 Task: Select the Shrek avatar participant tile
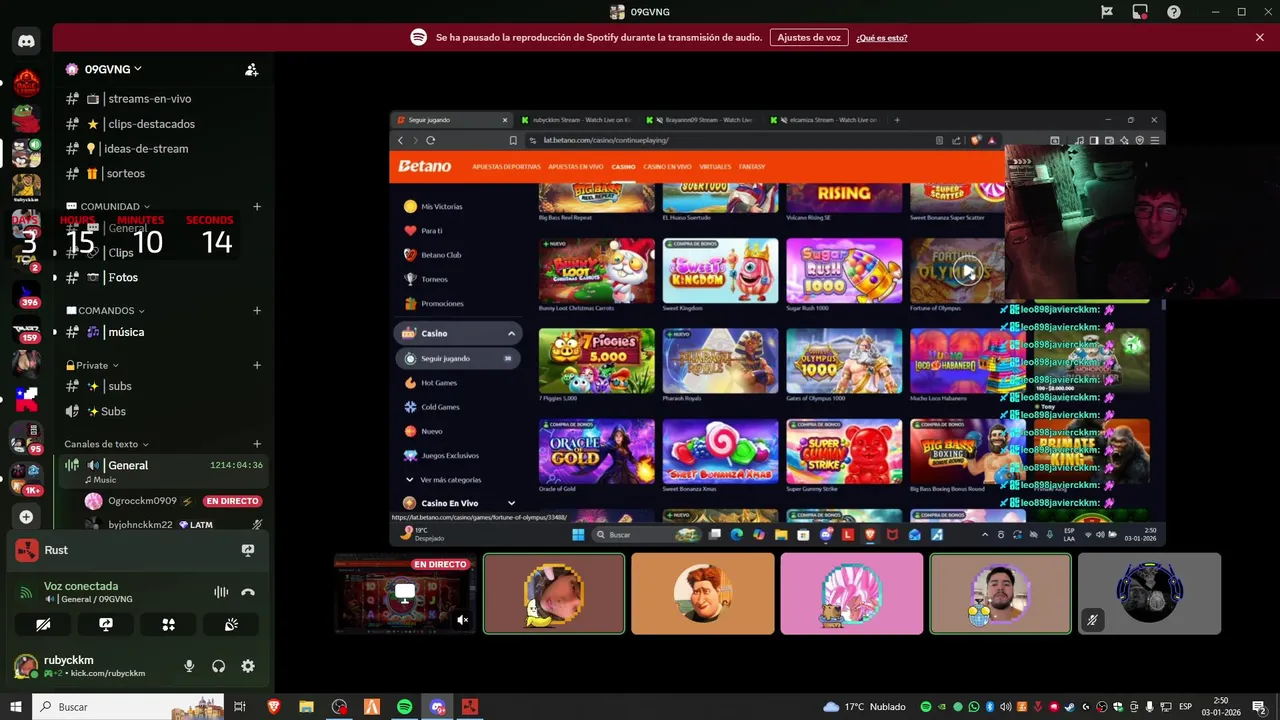703,594
